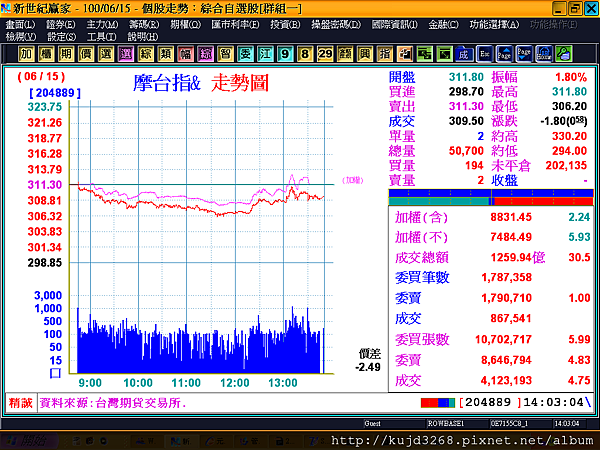
Task: Open the 主力(M) menu
Action: tap(102, 24)
